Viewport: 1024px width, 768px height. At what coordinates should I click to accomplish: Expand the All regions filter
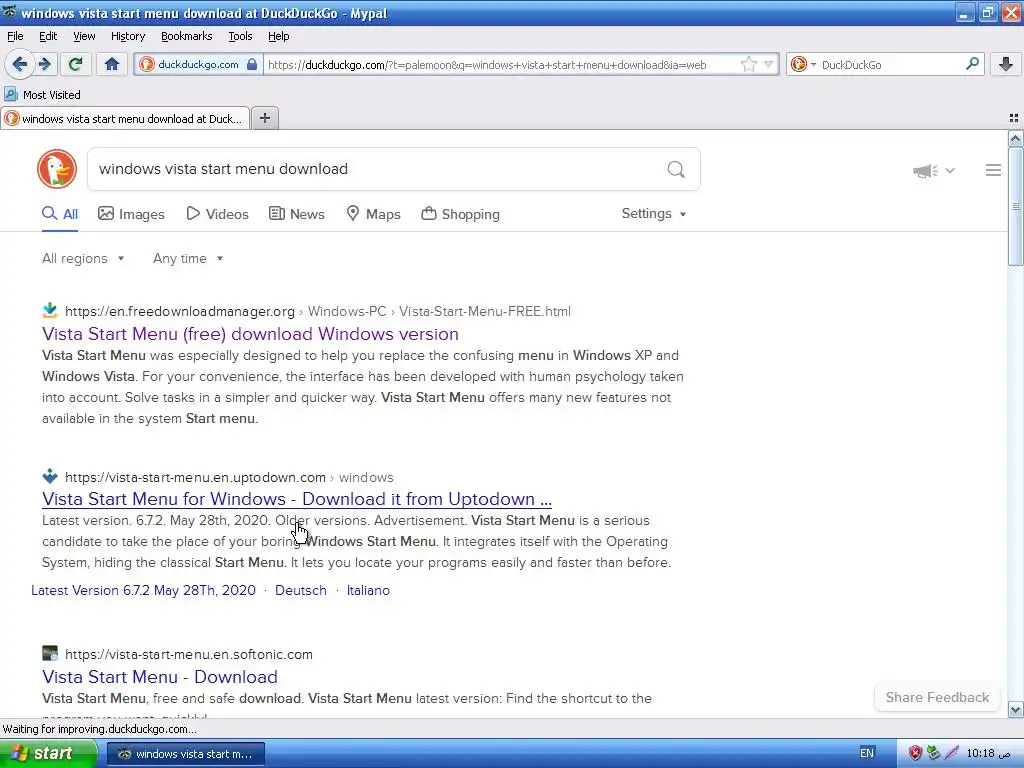83,259
